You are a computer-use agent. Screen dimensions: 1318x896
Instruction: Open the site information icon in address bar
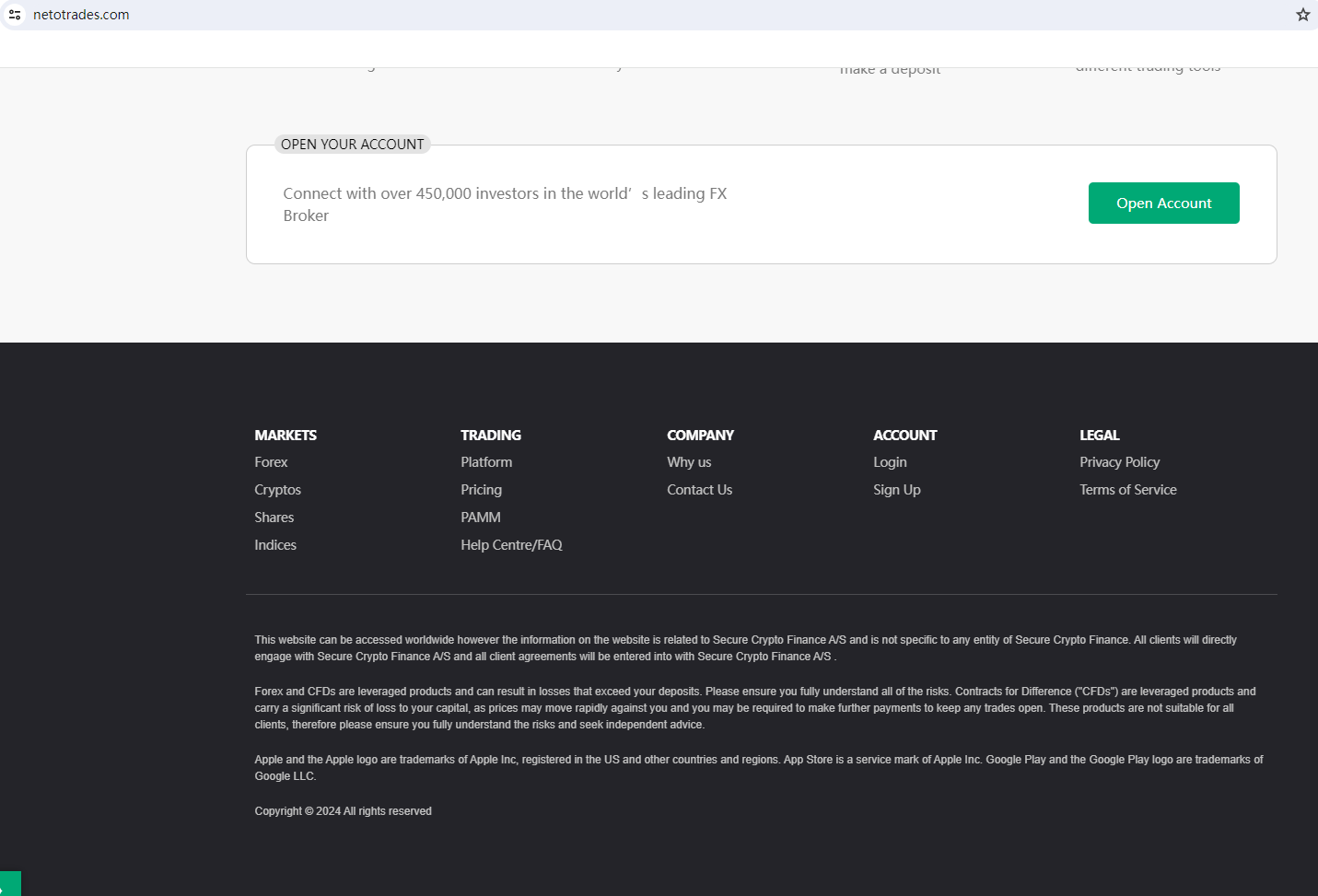[15, 15]
